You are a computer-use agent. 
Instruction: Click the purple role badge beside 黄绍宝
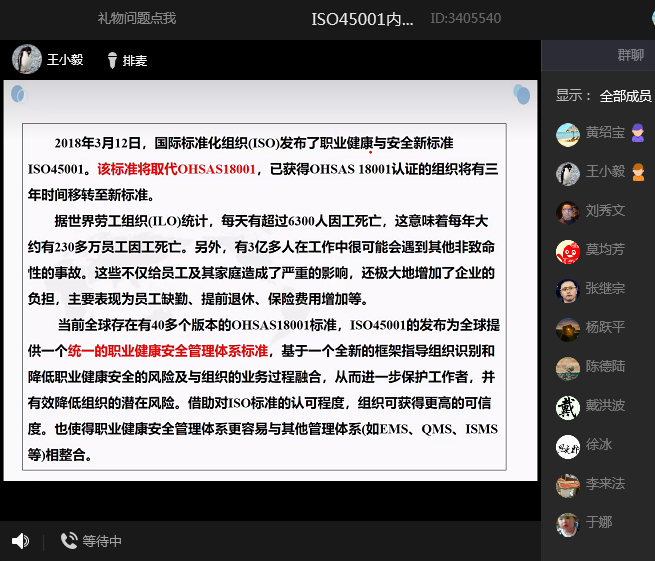[x=637, y=133]
